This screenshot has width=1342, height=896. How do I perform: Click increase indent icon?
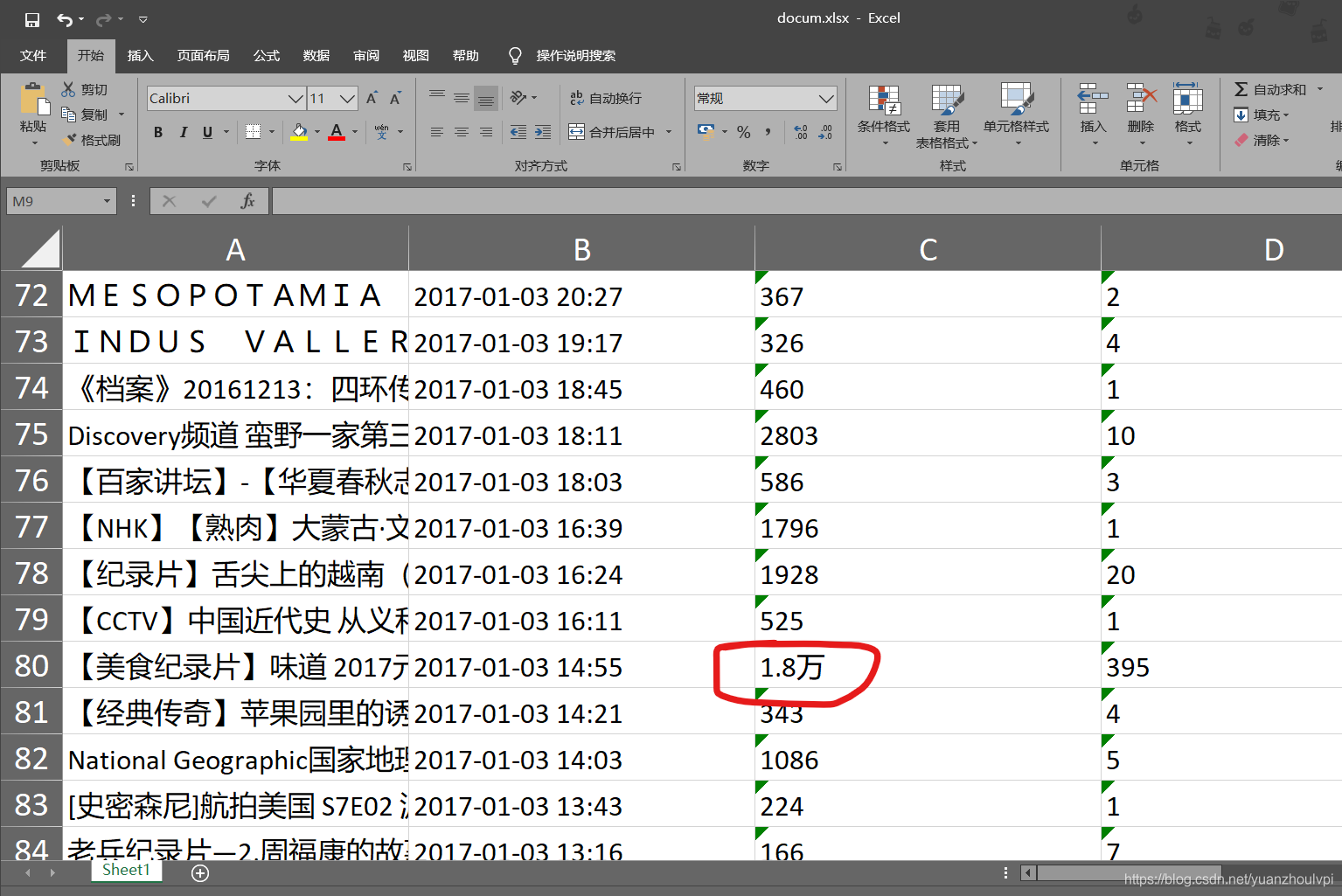coord(543,132)
